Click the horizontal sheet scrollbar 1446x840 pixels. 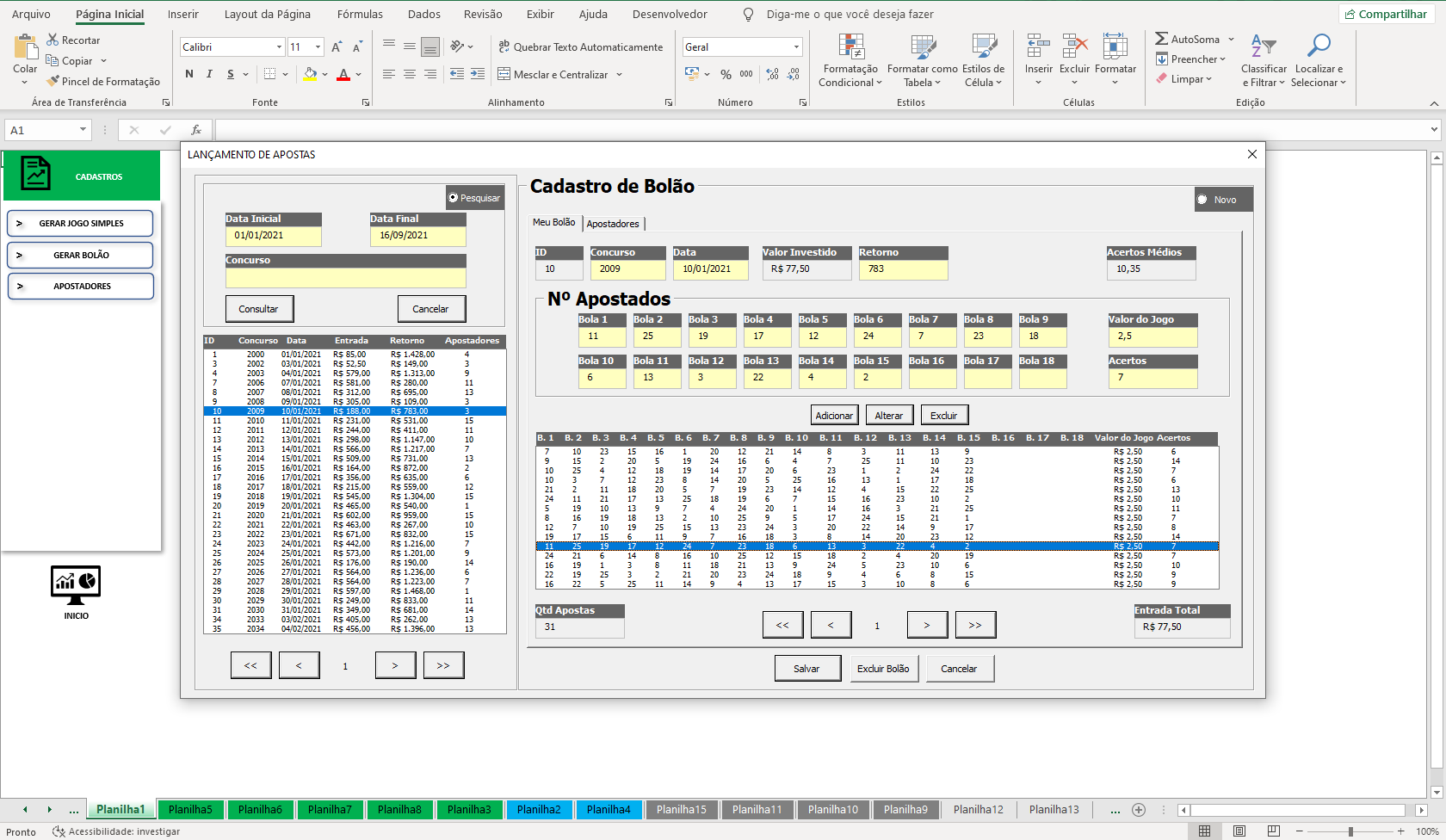coord(1298,810)
